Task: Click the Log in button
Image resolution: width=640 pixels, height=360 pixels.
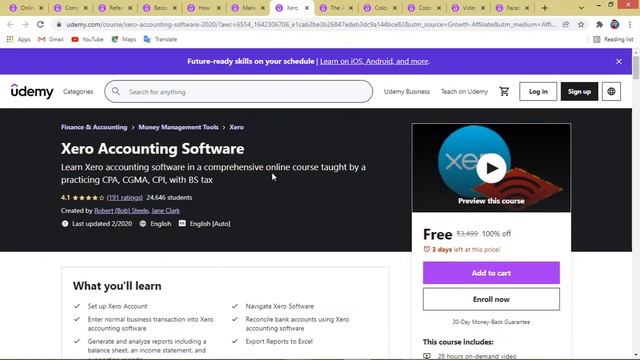Action: 538,91
